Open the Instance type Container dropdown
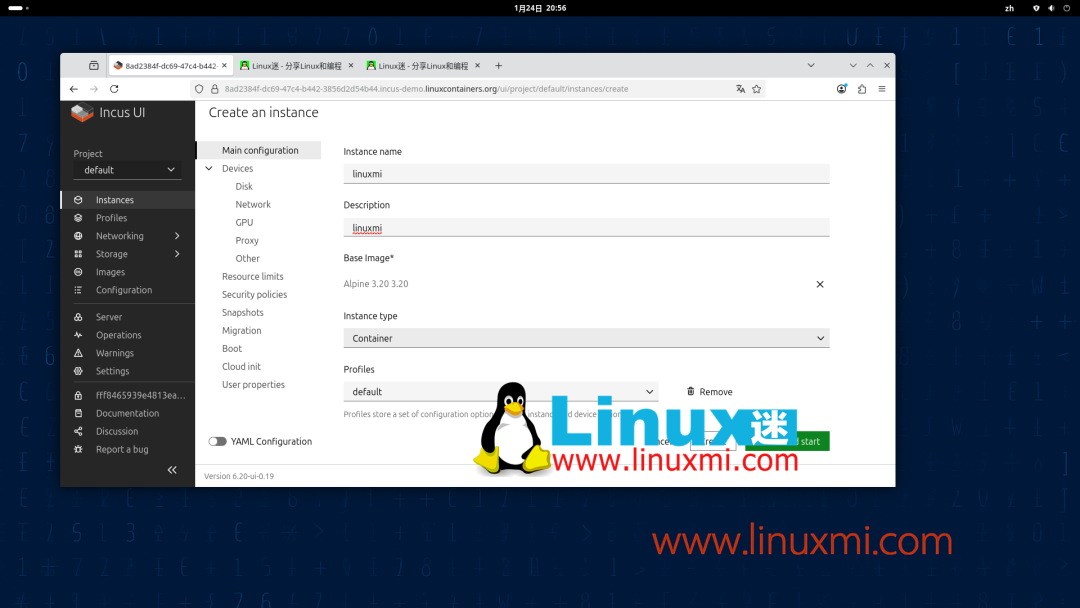The height and width of the screenshot is (608, 1080). click(586, 338)
